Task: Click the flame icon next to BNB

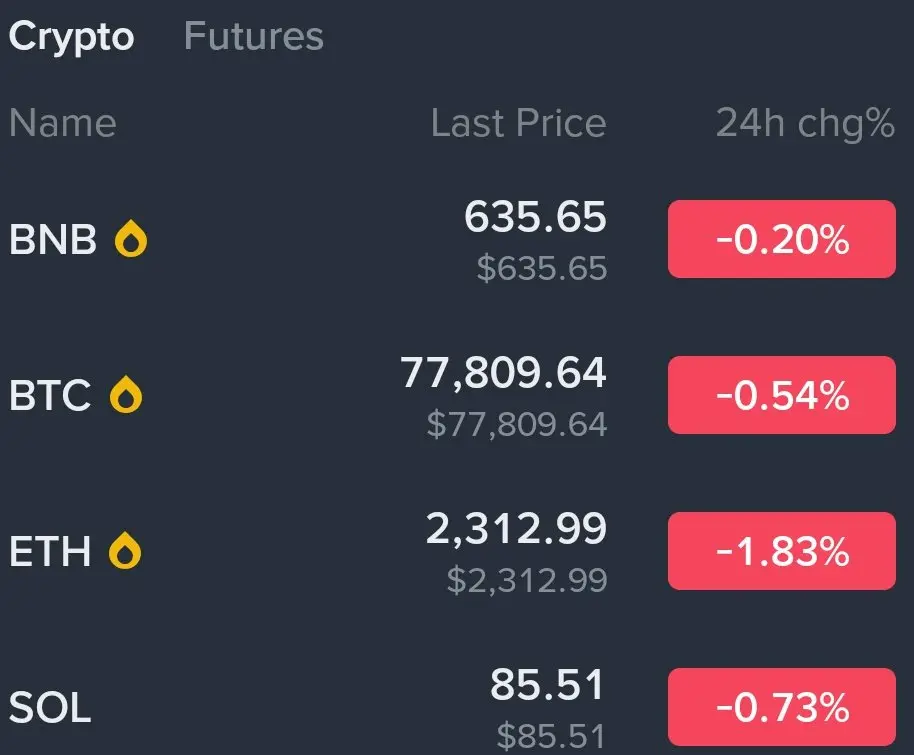Action: [x=131, y=240]
